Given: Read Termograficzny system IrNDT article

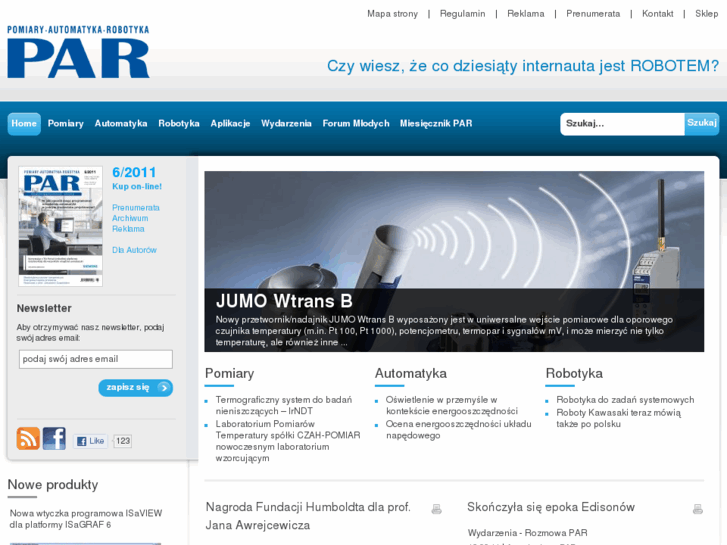Looking at the screenshot, I should [x=284, y=405].
